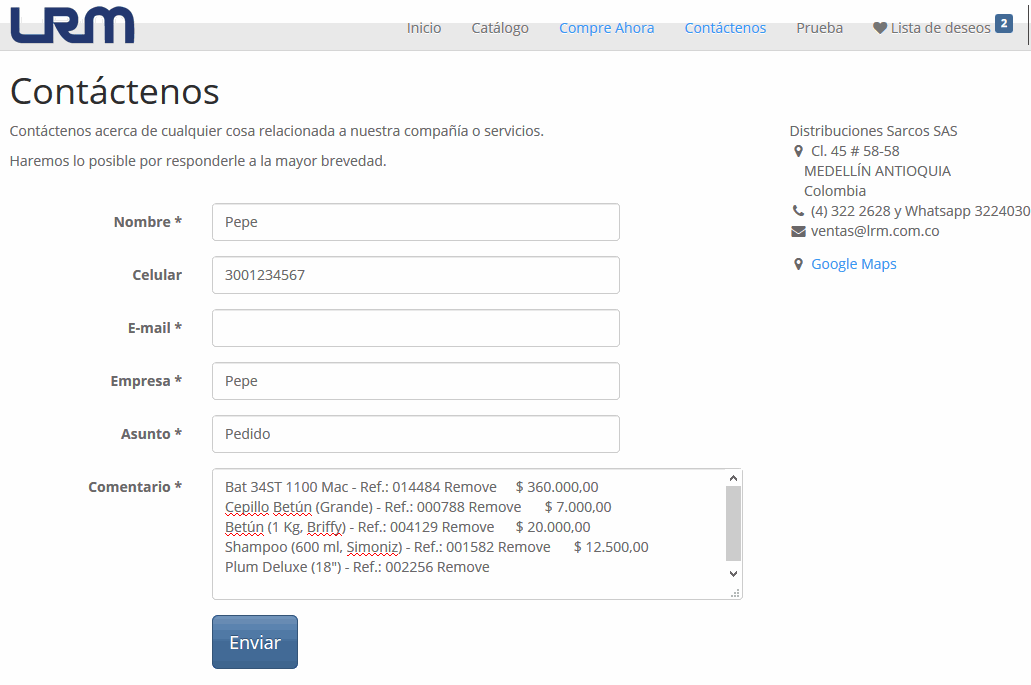The image size is (1031, 685).
Task: Click the Celular field containing 3001234567
Action: coord(415,275)
